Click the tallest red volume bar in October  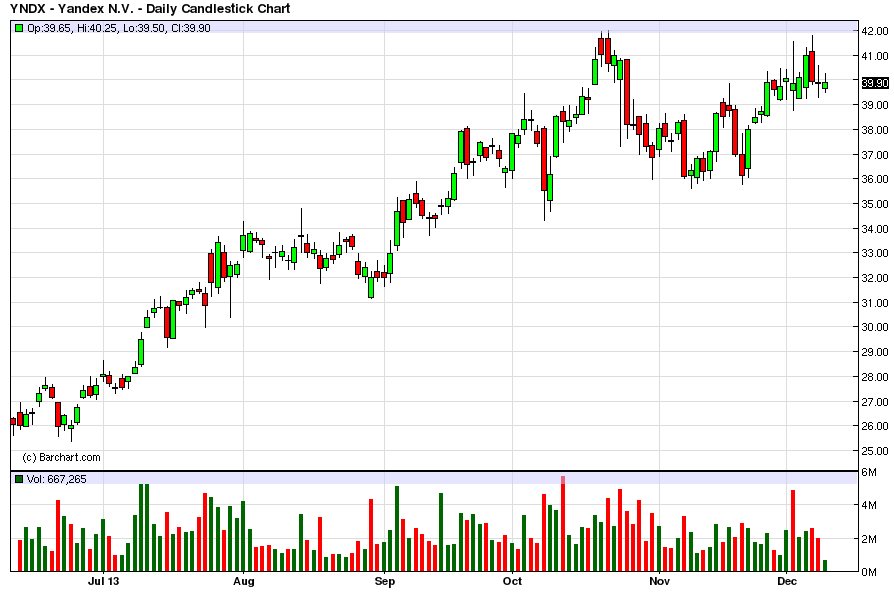pyautogui.click(x=563, y=523)
